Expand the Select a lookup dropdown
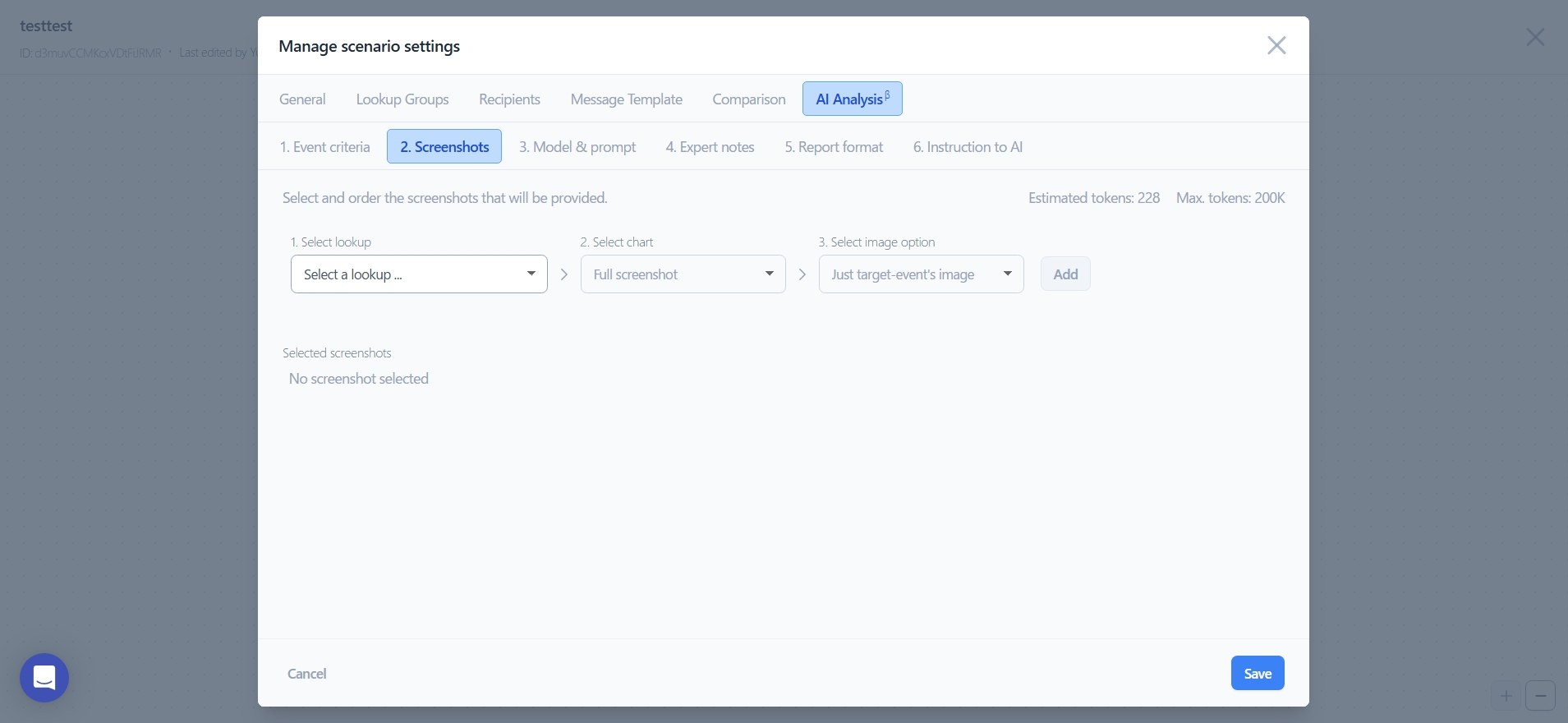 (x=419, y=274)
